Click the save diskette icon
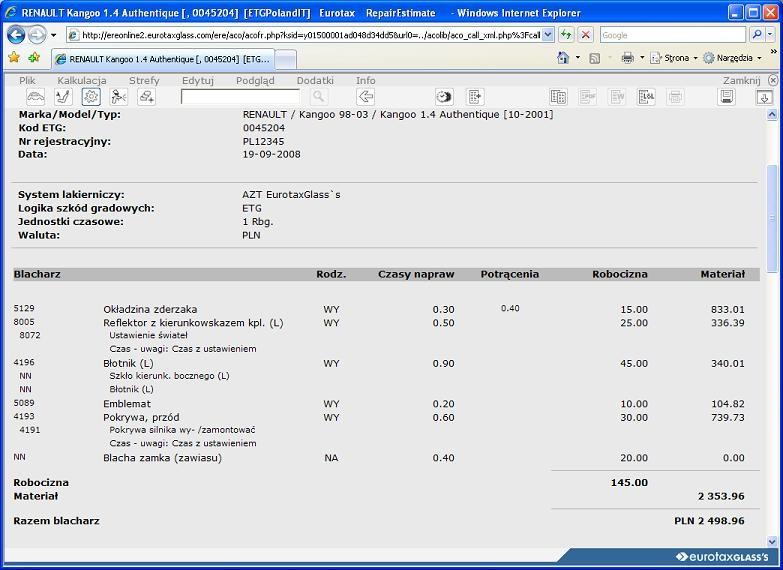Viewport: 783px width, 570px height. tap(727, 96)
